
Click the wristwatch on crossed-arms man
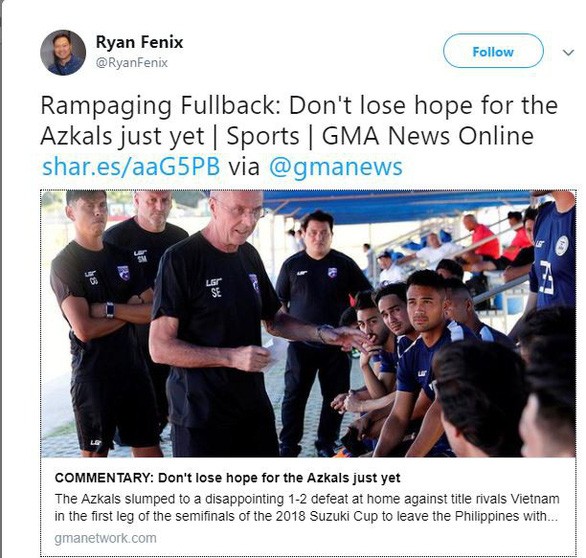tap(110, 309)
